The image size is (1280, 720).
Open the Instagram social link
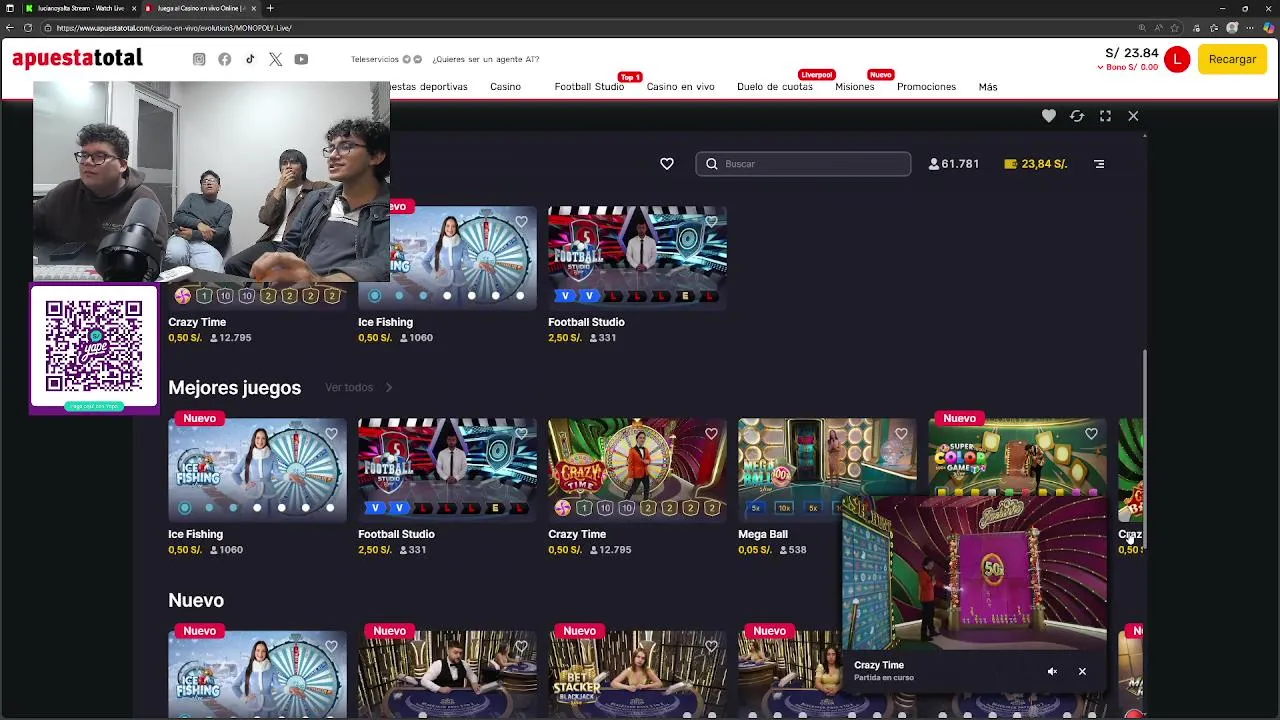point(199,59)
